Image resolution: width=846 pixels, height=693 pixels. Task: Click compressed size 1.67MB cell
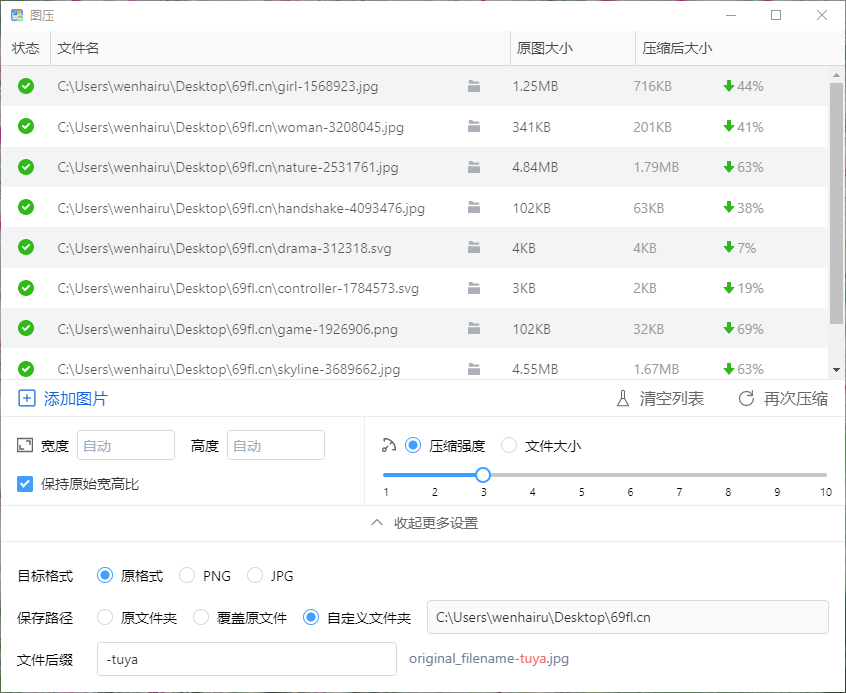pos(656,369)
